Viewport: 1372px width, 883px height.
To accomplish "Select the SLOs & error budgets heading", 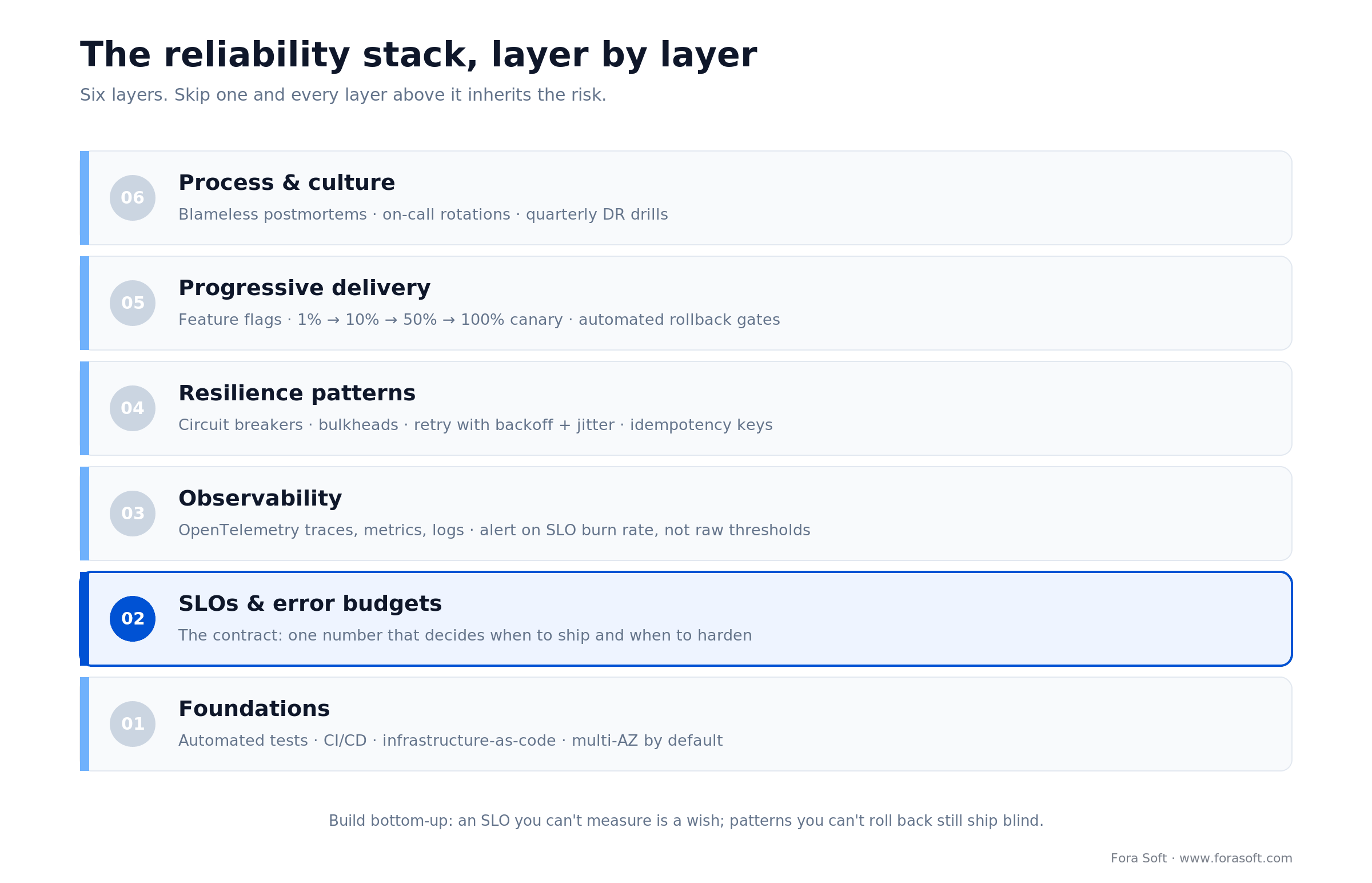I will 310,604.
